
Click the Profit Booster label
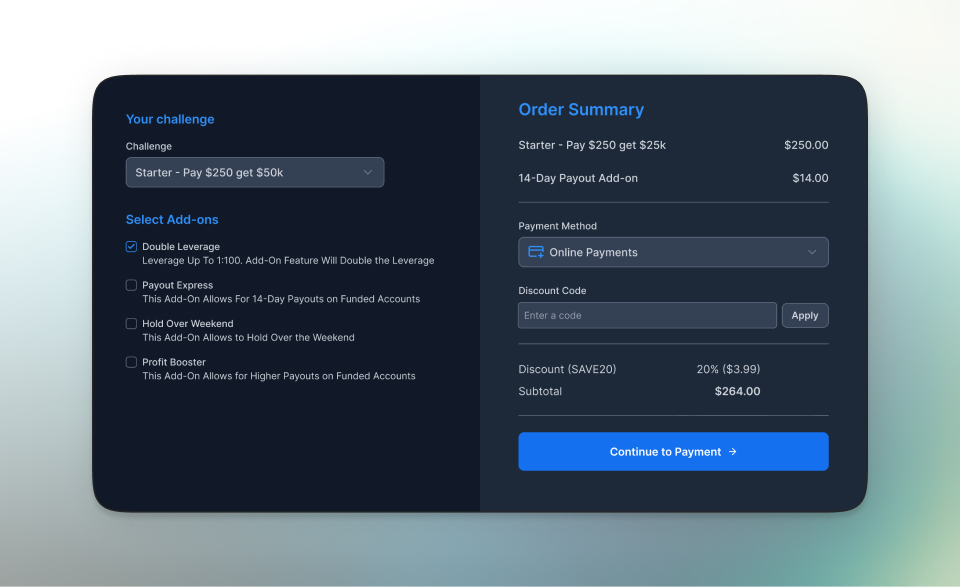coord(174,362)
